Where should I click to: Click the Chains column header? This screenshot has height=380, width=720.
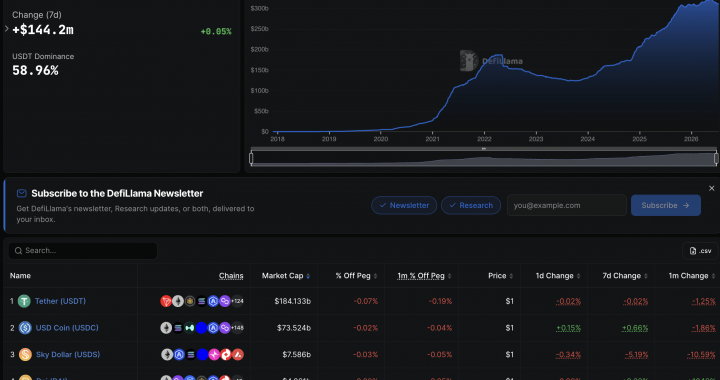(231, 276)
